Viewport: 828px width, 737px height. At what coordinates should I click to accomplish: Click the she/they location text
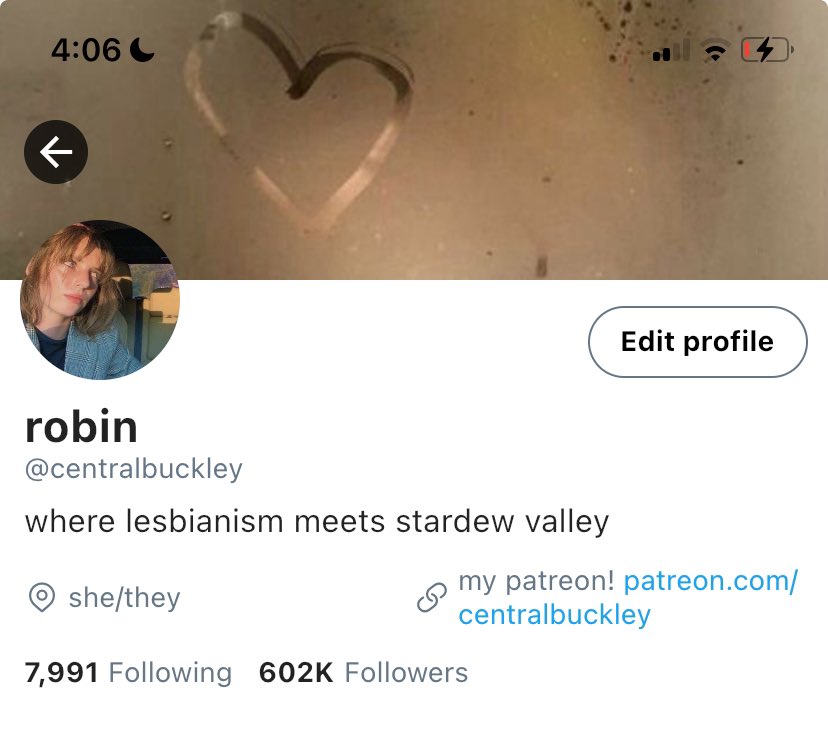coord(125,598)
